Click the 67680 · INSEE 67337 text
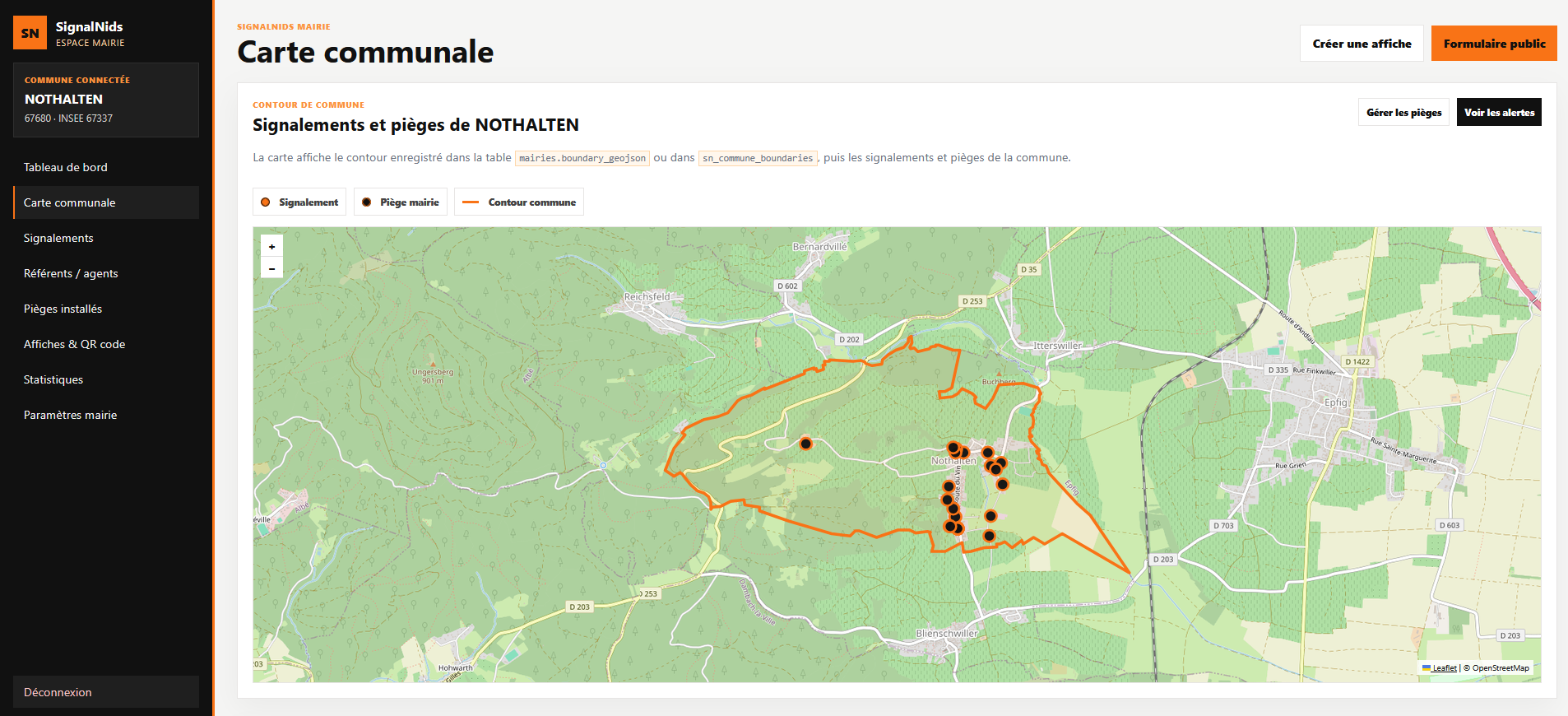The height and width of the screenshot is (716, 1568). pos(68,119)
